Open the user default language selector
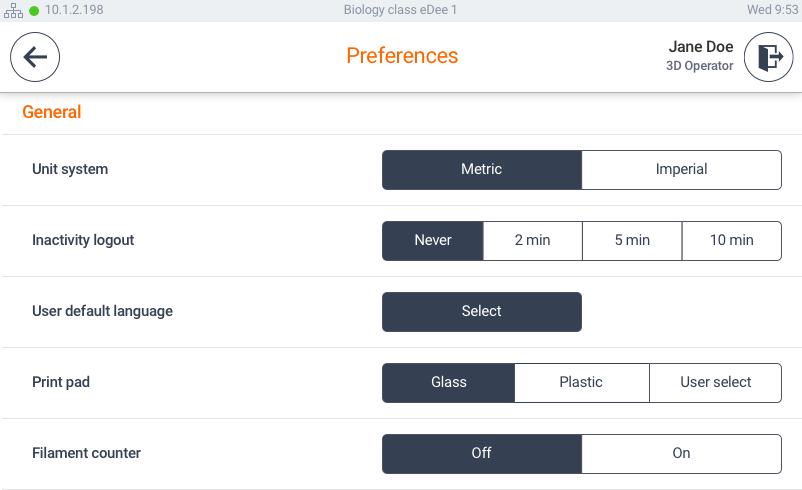The width and height of the screenshot is (802, 490). point(482,312)
